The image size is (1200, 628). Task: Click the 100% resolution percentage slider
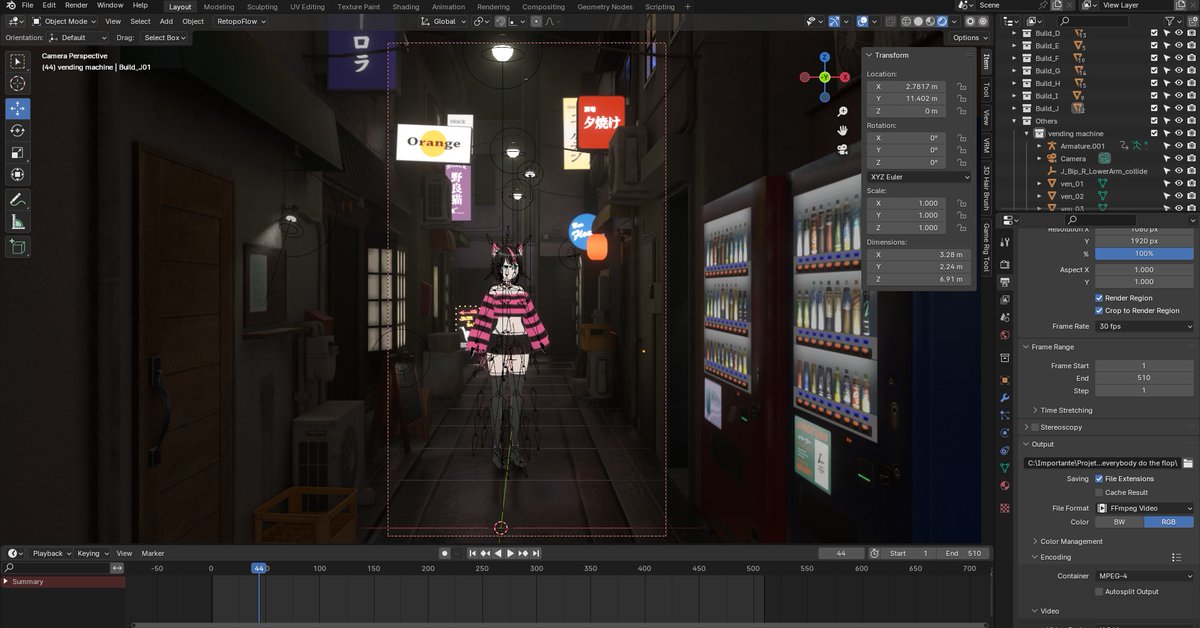[x=1143, y=254]
